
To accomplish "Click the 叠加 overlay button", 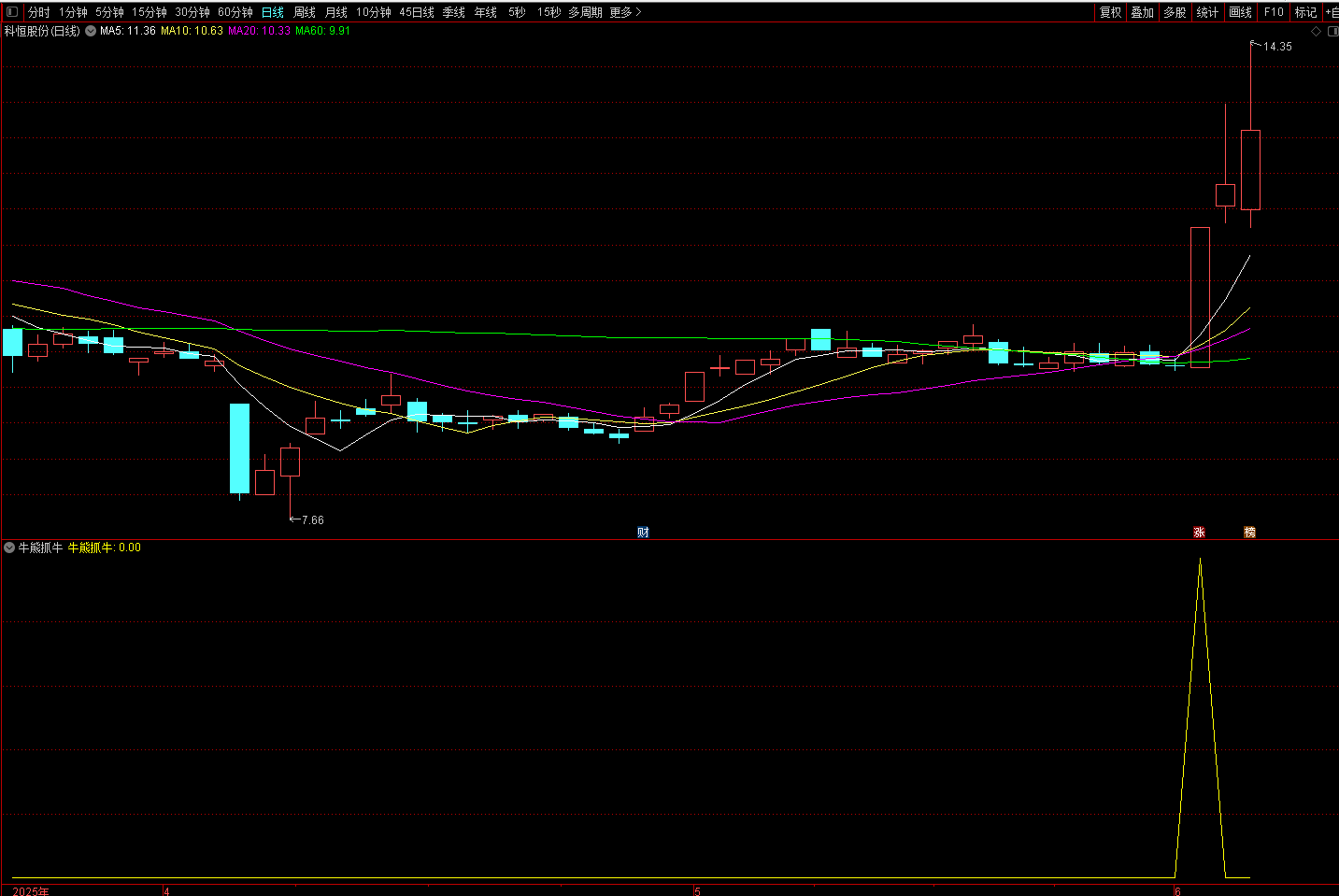I will [1142, 12].
